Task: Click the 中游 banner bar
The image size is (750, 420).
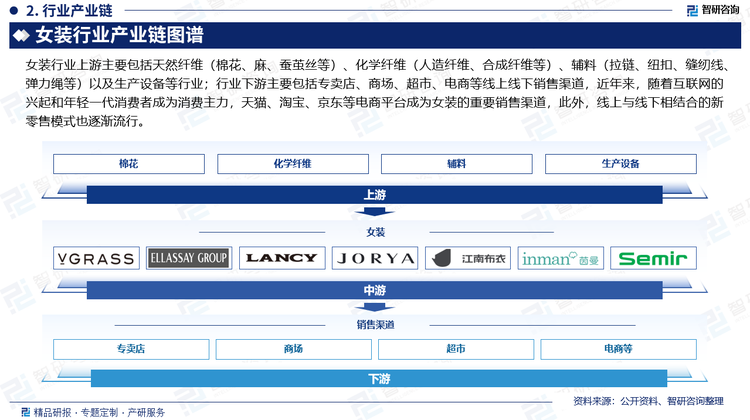Action: tap(375, 290)
